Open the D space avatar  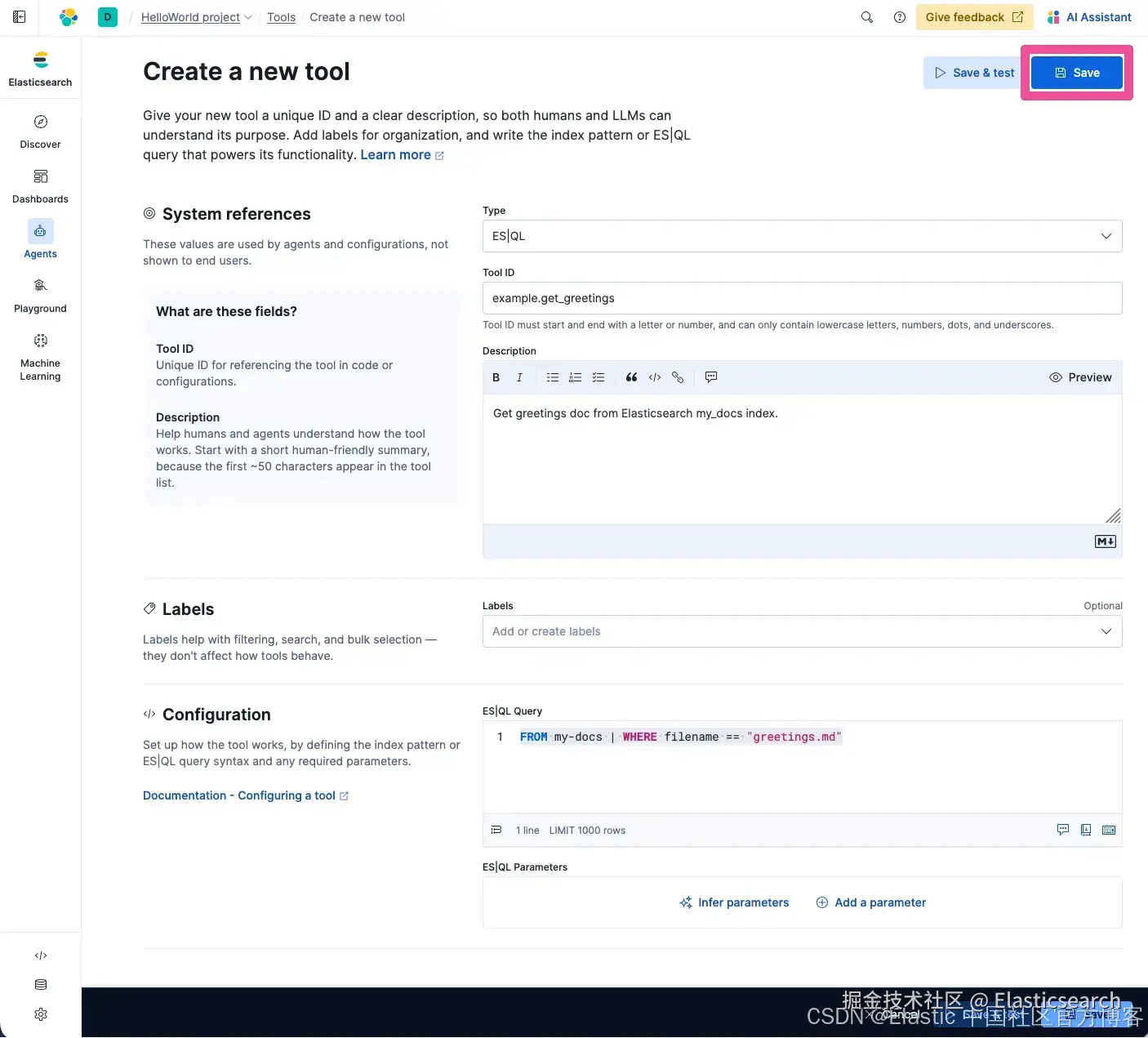pos(108,17)
